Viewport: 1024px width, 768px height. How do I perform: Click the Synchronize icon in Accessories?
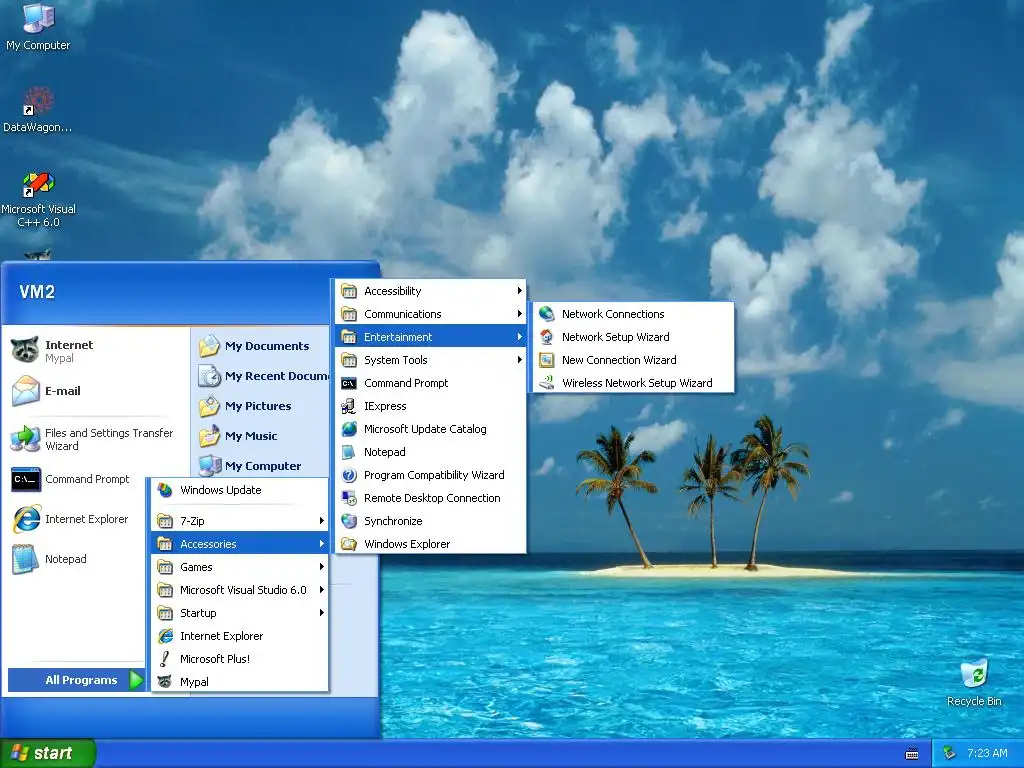pyautogui.click(x=349, y=521)
